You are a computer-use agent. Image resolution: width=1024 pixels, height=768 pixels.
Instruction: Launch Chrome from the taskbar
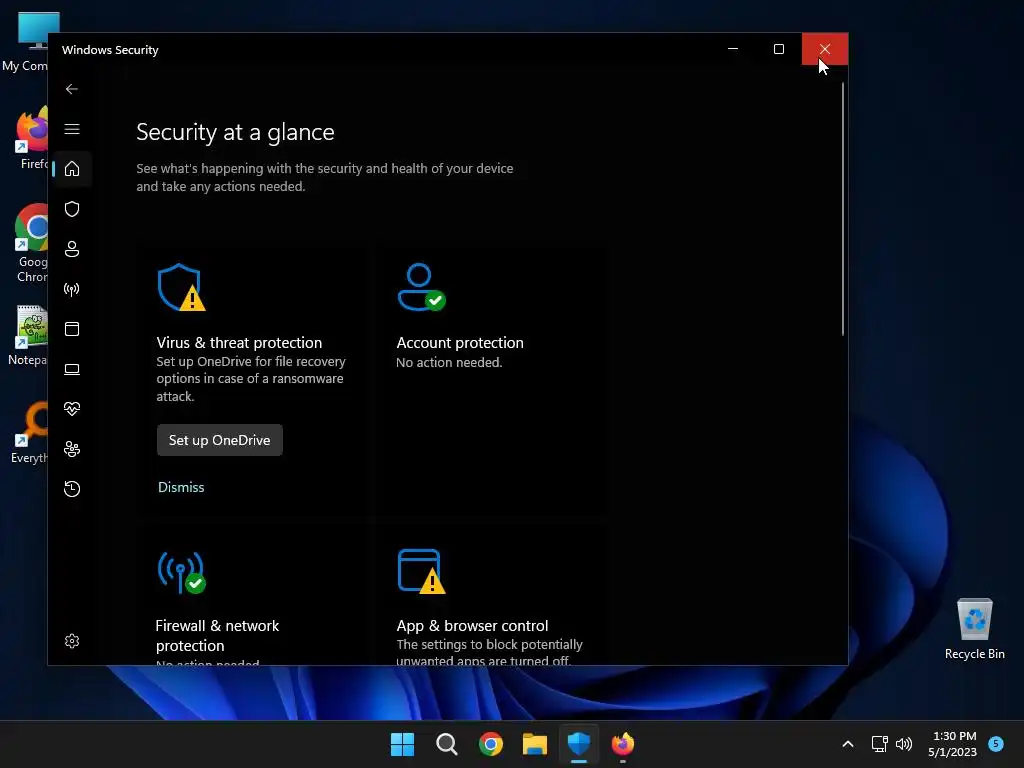(490, 744)
